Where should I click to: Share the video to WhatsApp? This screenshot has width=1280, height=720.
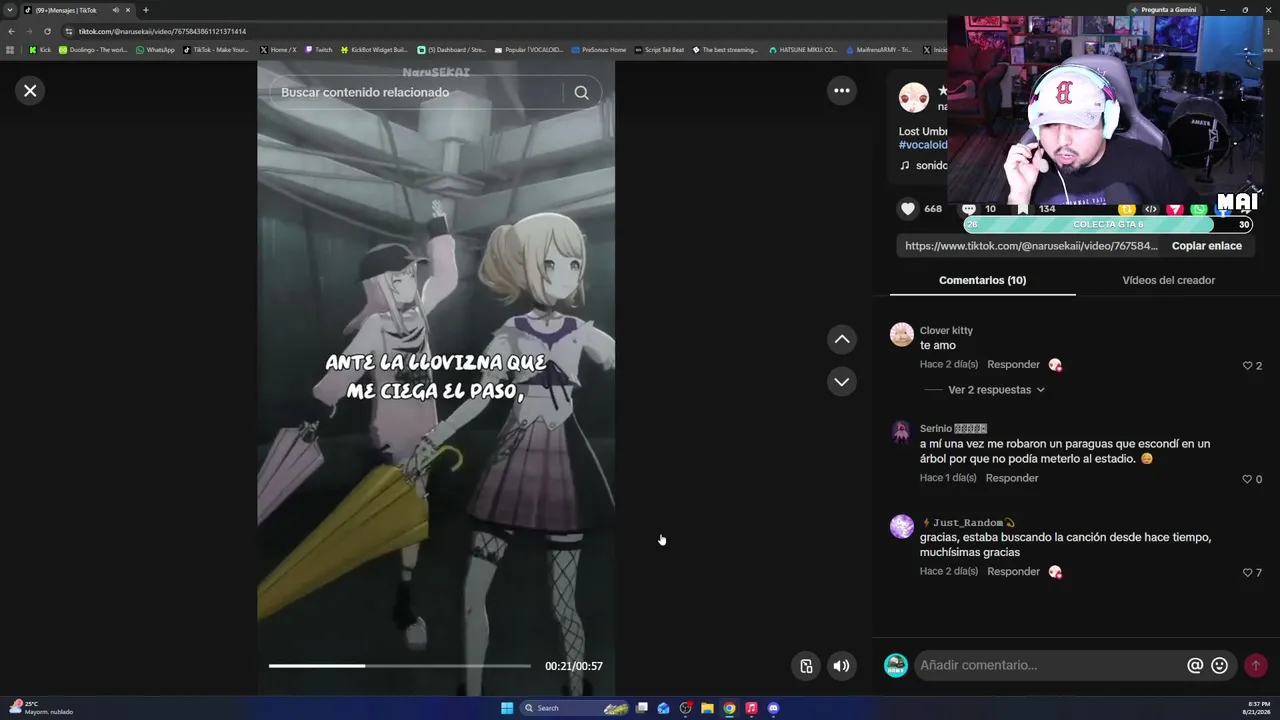(x=1199, y=209)
